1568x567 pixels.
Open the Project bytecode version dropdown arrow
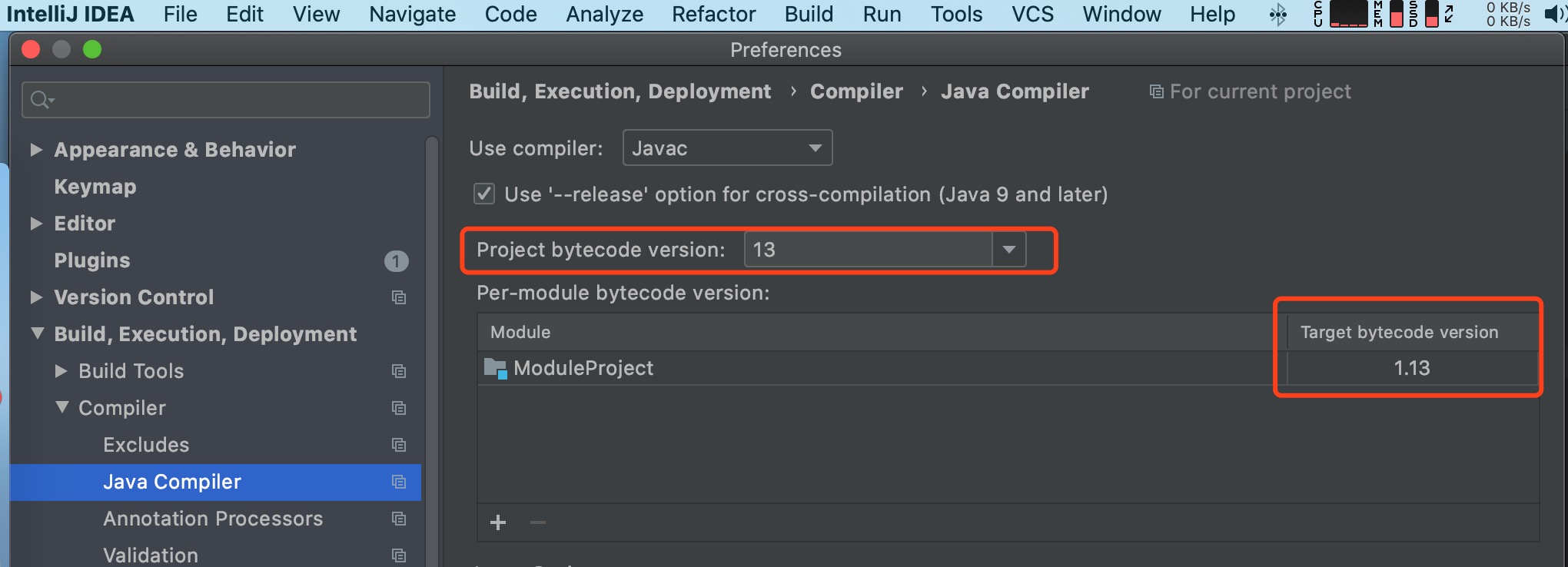tap(1008, 250)
